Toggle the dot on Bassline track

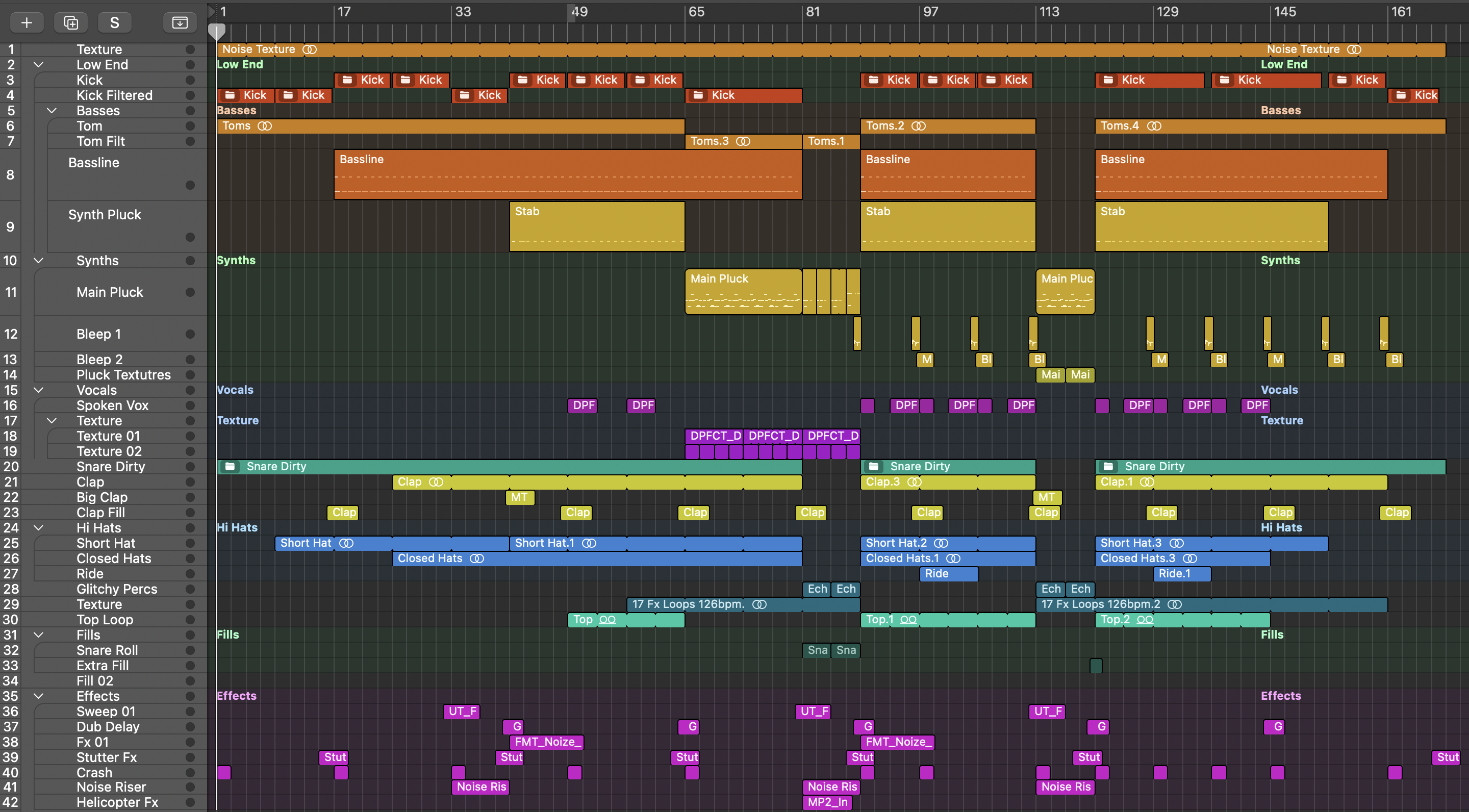tap(190, 185)
